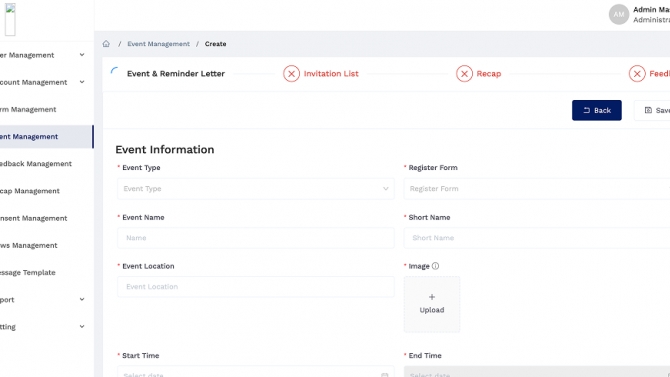Viewport: 670px width, 377px height.
Task: Click the Create breadcrumb text
Action: [x=215, y=44]
